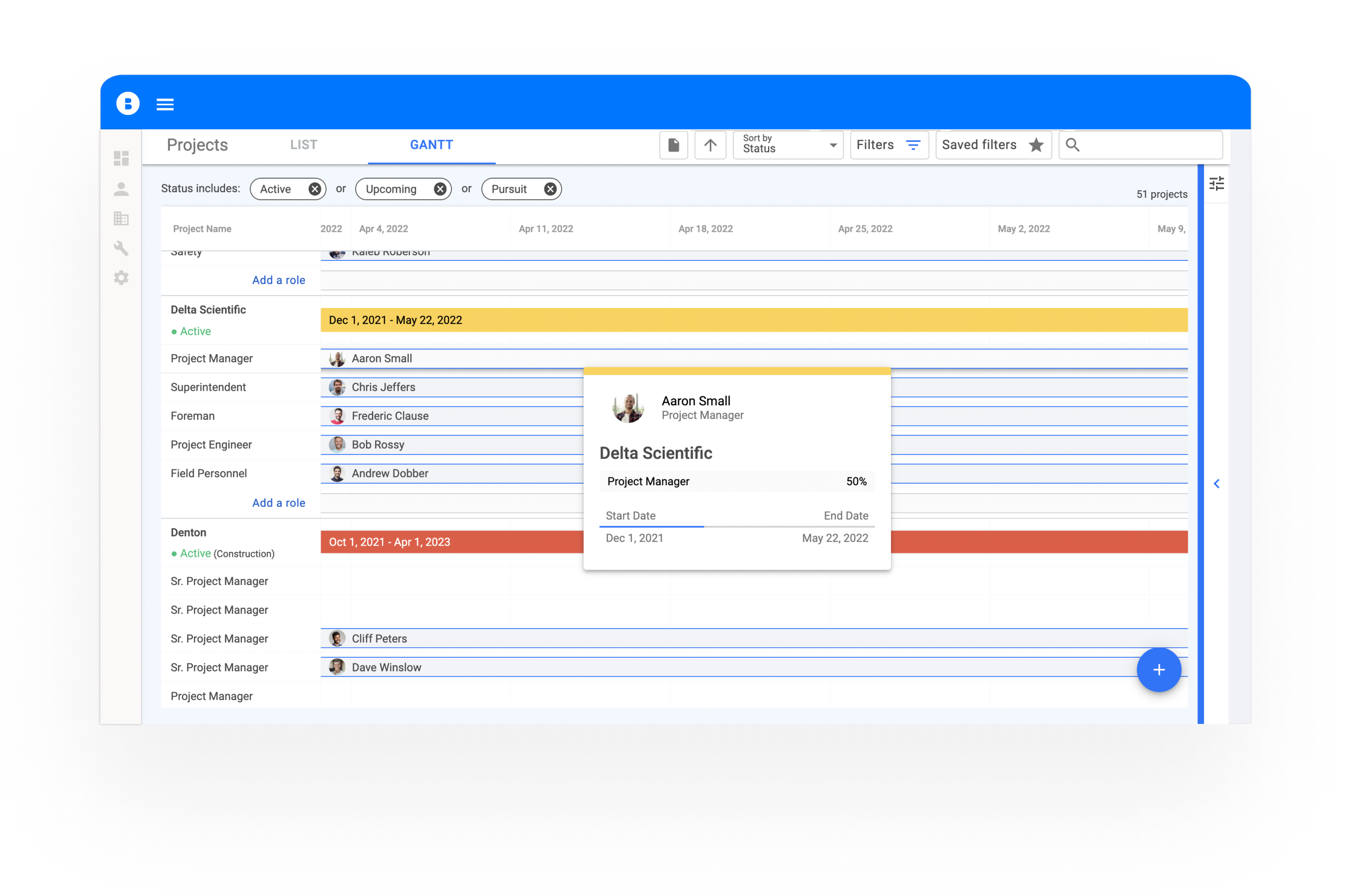Open the Filters menu
1371x896 pixels.
click(x=888, y=145)
